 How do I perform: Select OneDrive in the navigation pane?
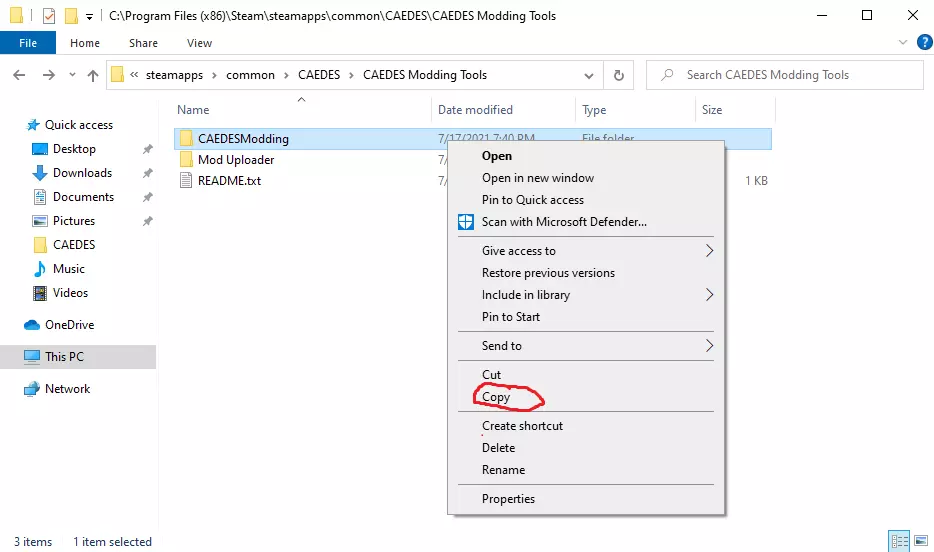(69, 325)
